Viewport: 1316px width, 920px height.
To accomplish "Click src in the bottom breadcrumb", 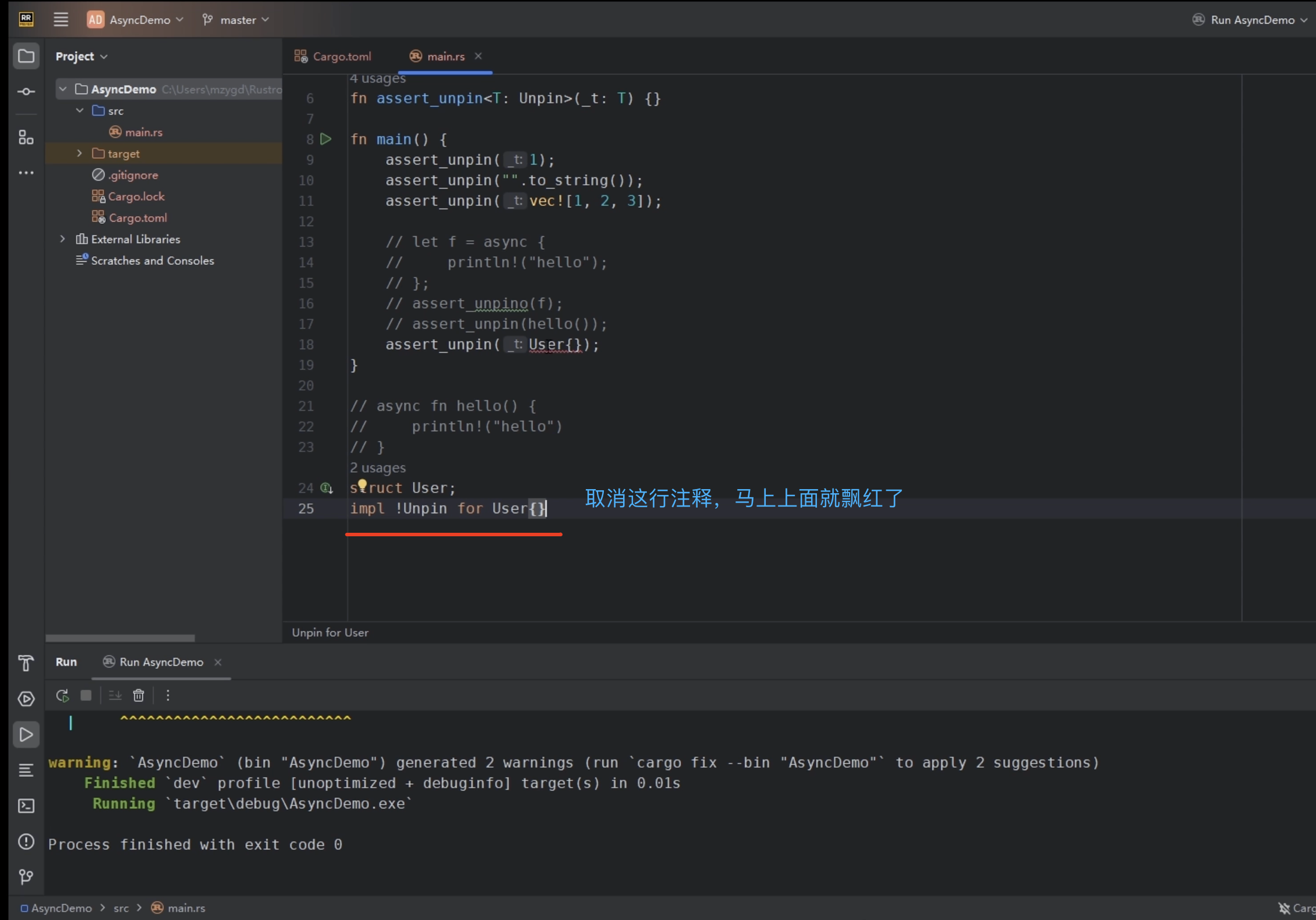I will pos(121,908).
